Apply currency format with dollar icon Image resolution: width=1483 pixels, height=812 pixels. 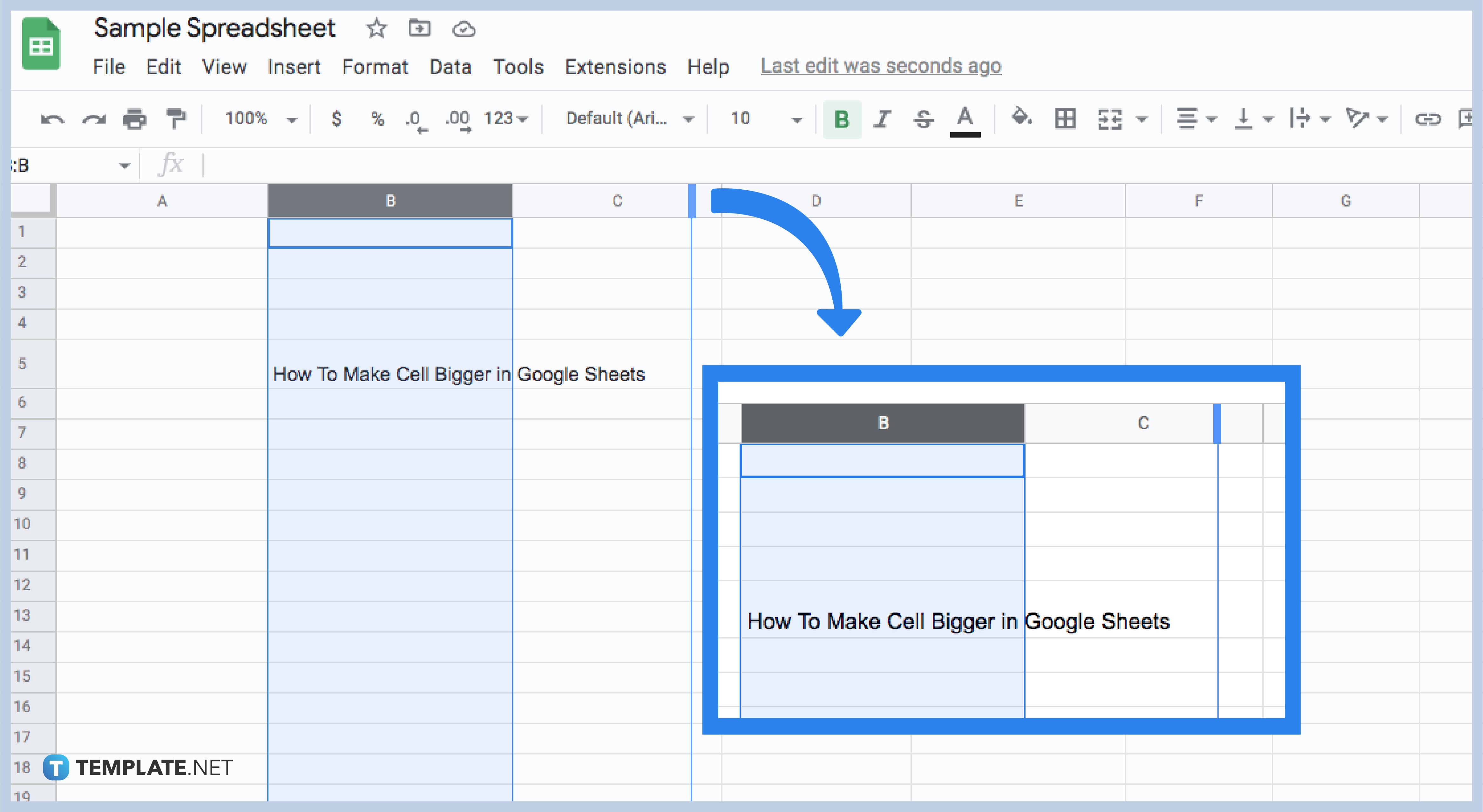(x=337, y=119)
